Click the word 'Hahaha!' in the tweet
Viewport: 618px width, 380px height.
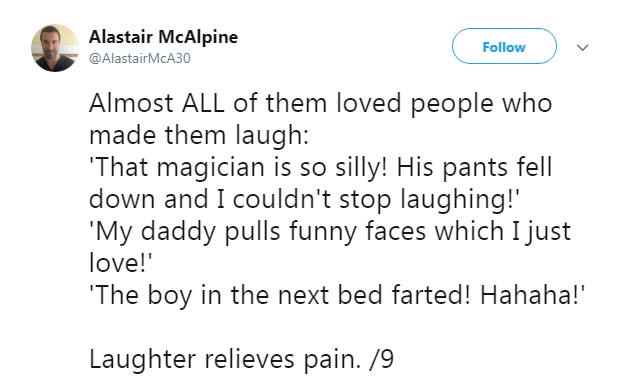(532, 295)
